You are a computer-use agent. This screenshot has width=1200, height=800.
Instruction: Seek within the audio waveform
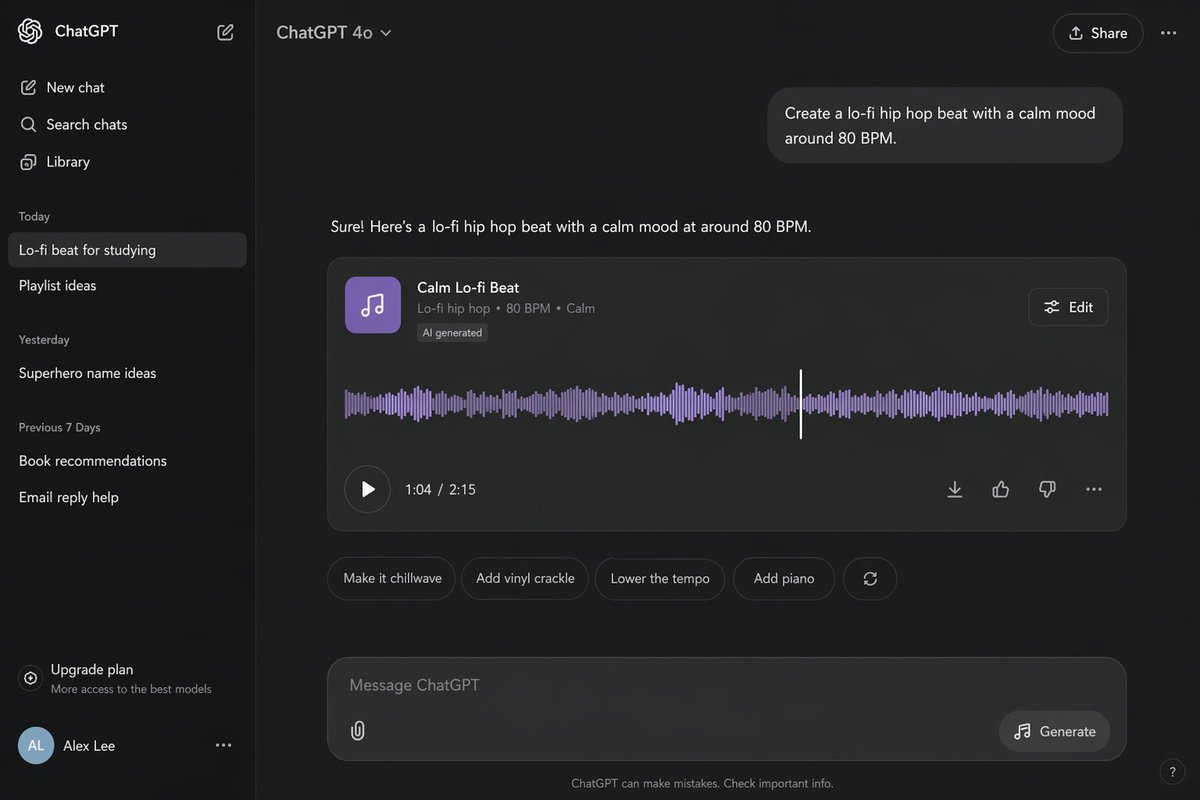pos(726,404)
